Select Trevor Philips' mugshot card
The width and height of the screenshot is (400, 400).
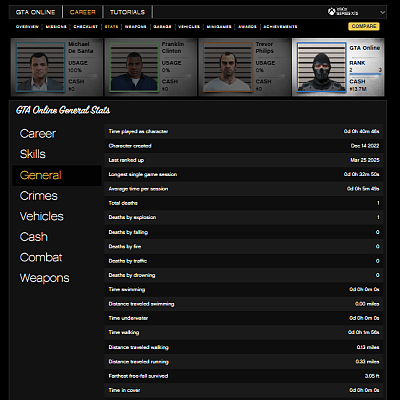click(x=244, y=67)
